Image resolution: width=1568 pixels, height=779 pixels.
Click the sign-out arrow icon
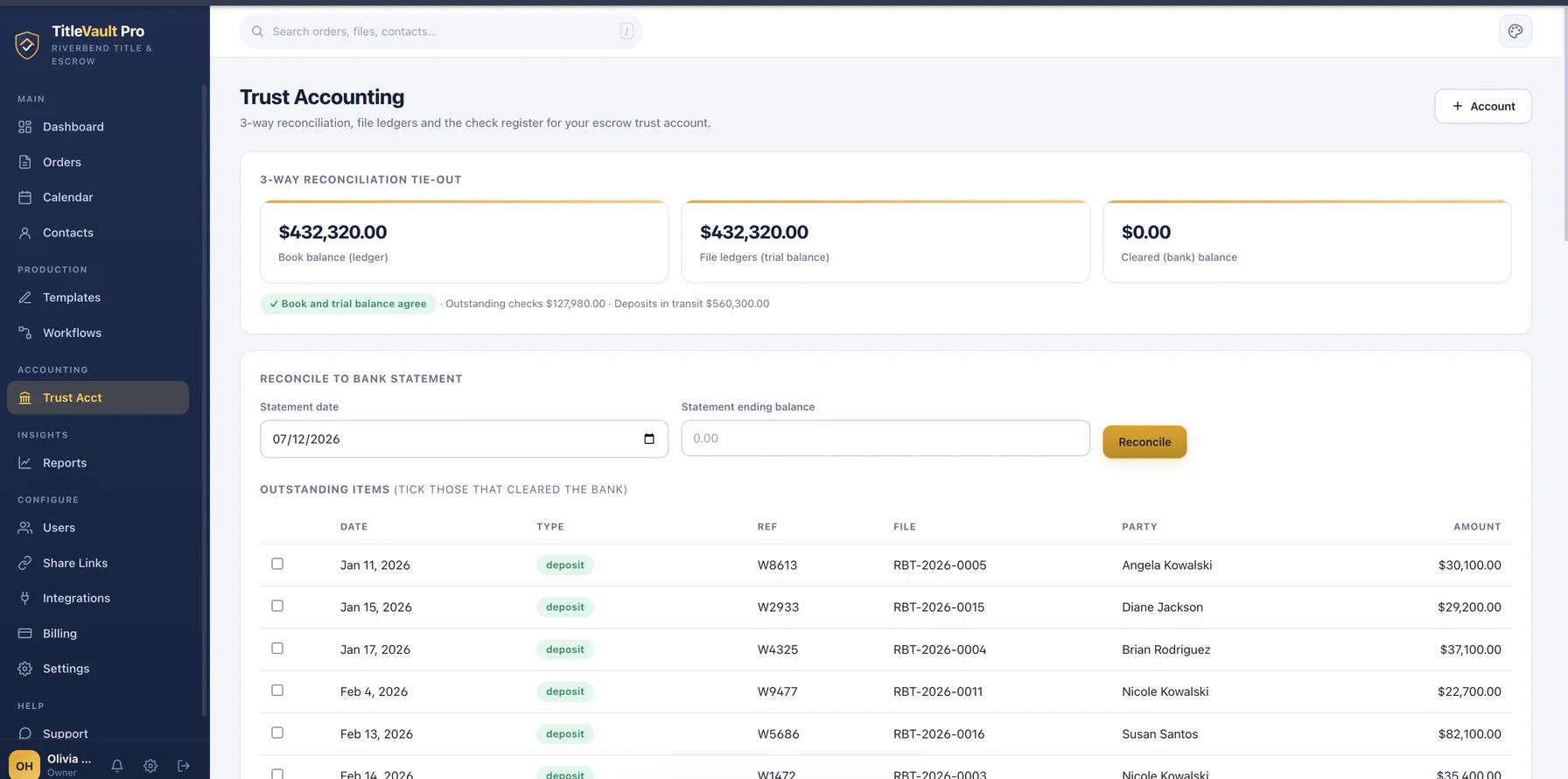184,766
